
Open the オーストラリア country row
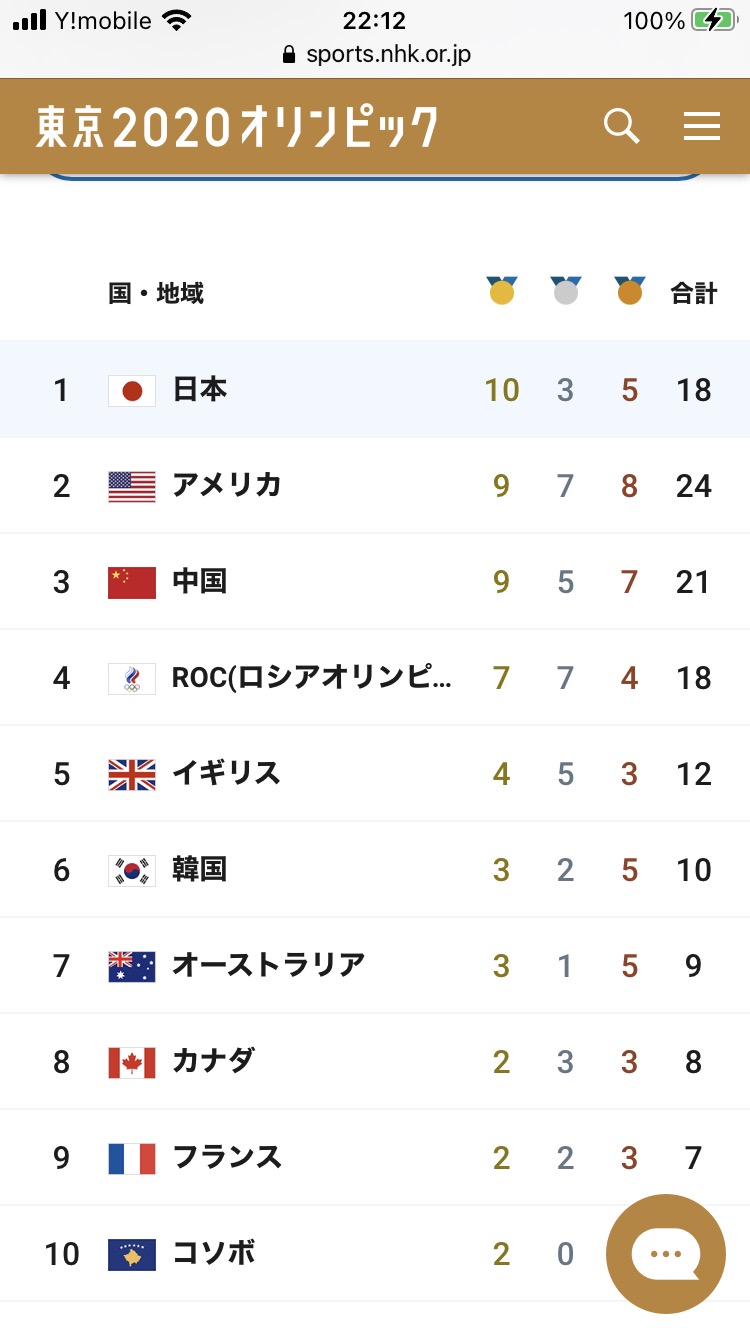coord(375,965)
